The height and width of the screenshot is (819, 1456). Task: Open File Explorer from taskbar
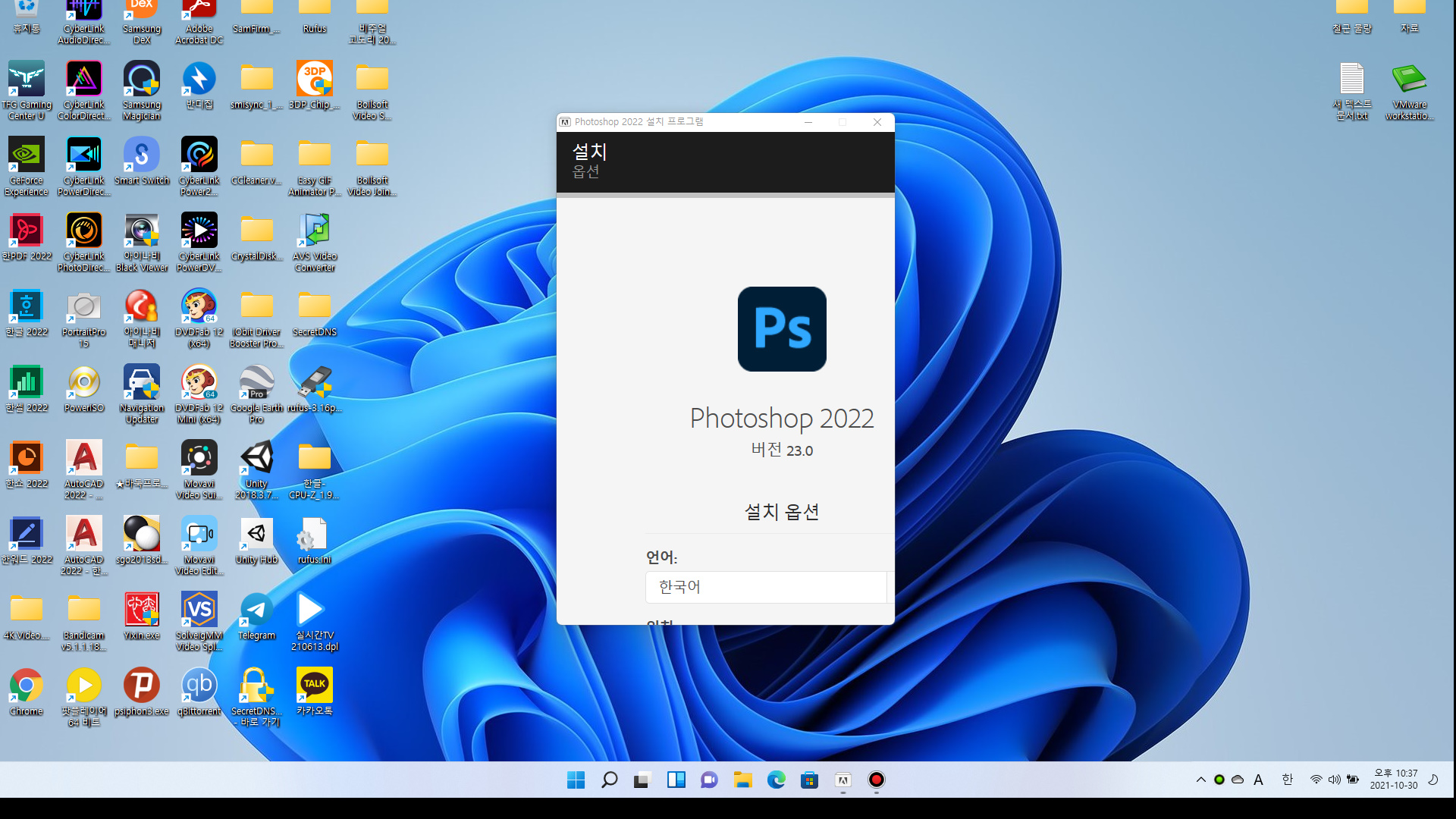[742, 780]
